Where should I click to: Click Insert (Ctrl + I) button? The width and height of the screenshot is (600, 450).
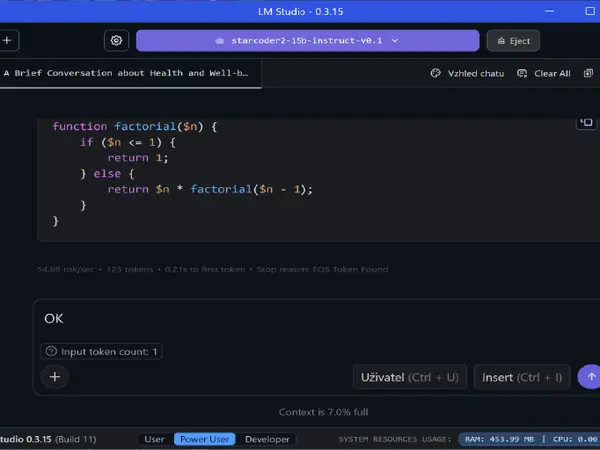[x=522, y=377]
